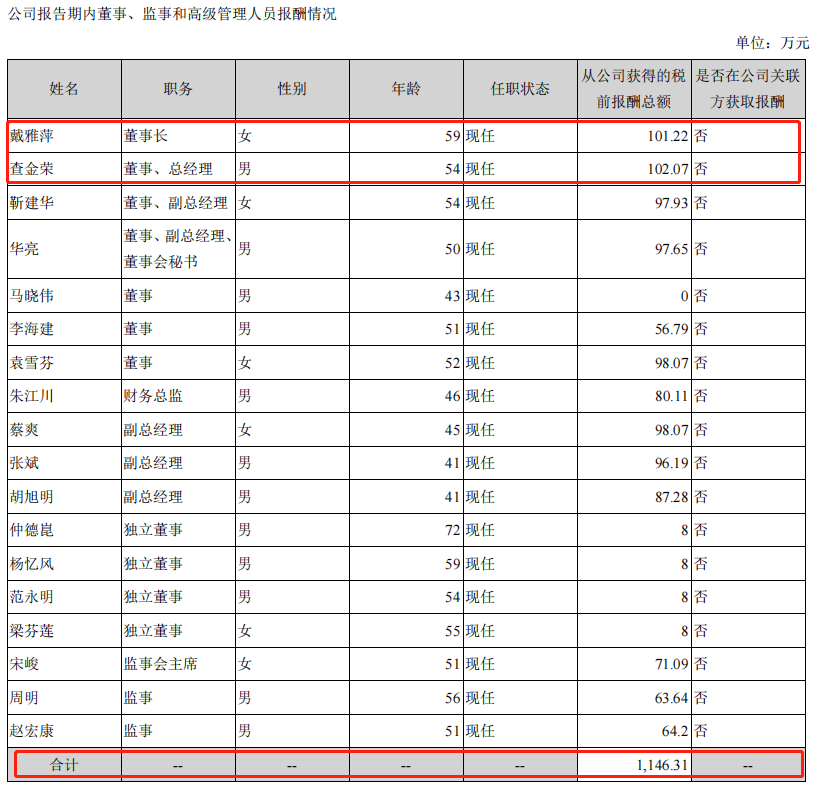Click the 姓名 column header
The height and width of the screenshot is (789, 817).
pos(64,89)
